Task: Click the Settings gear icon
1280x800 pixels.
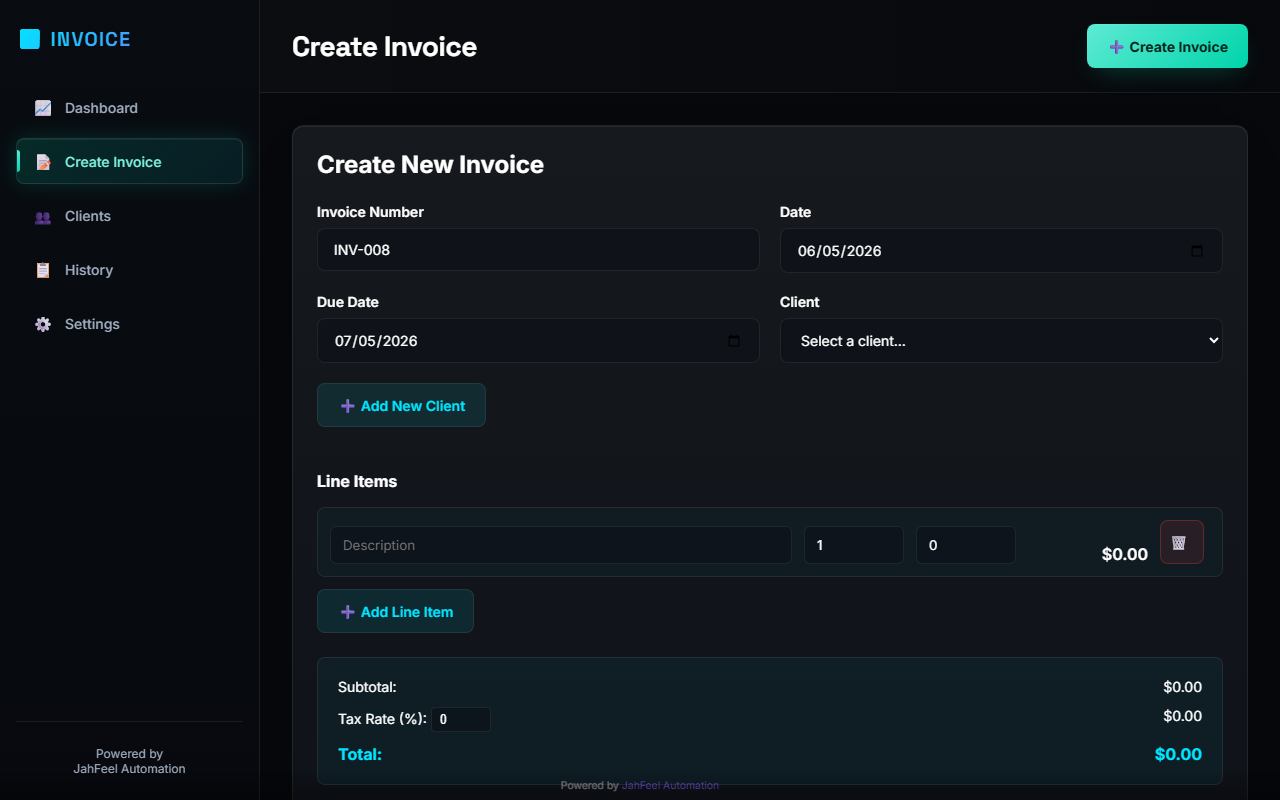Action: [x=43, y=324]
